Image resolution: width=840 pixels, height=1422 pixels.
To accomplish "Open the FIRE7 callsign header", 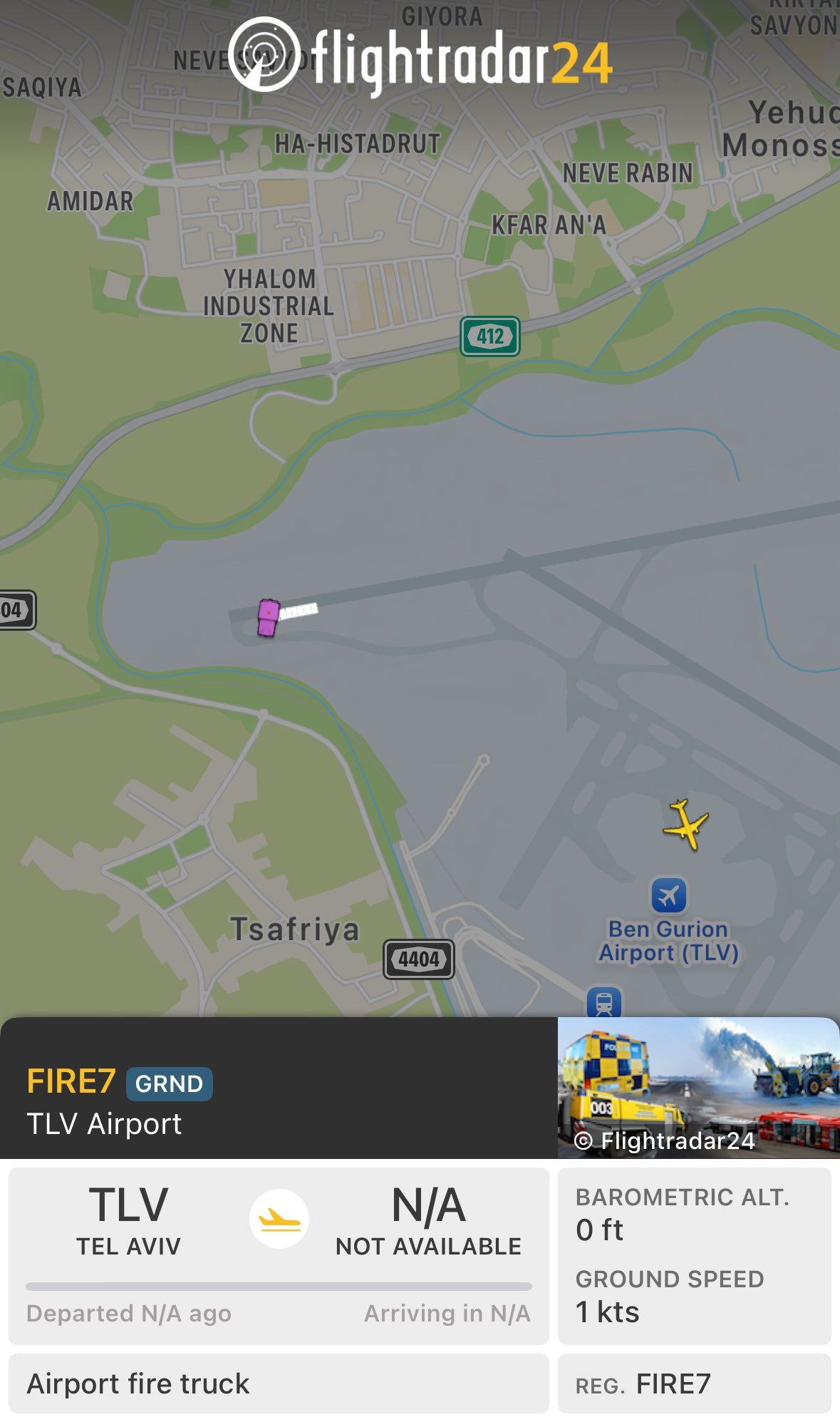I will (x=71, y=1081).
